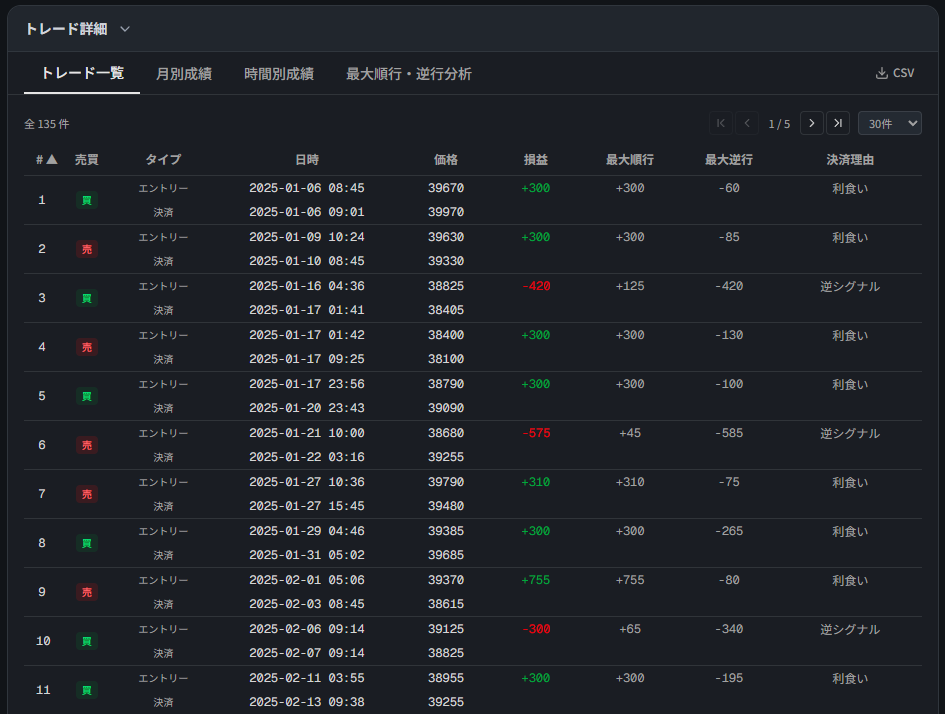Click the 損益 column header
Screen dimensions: 945x714
pyautogui.click(x=536, y=160)
